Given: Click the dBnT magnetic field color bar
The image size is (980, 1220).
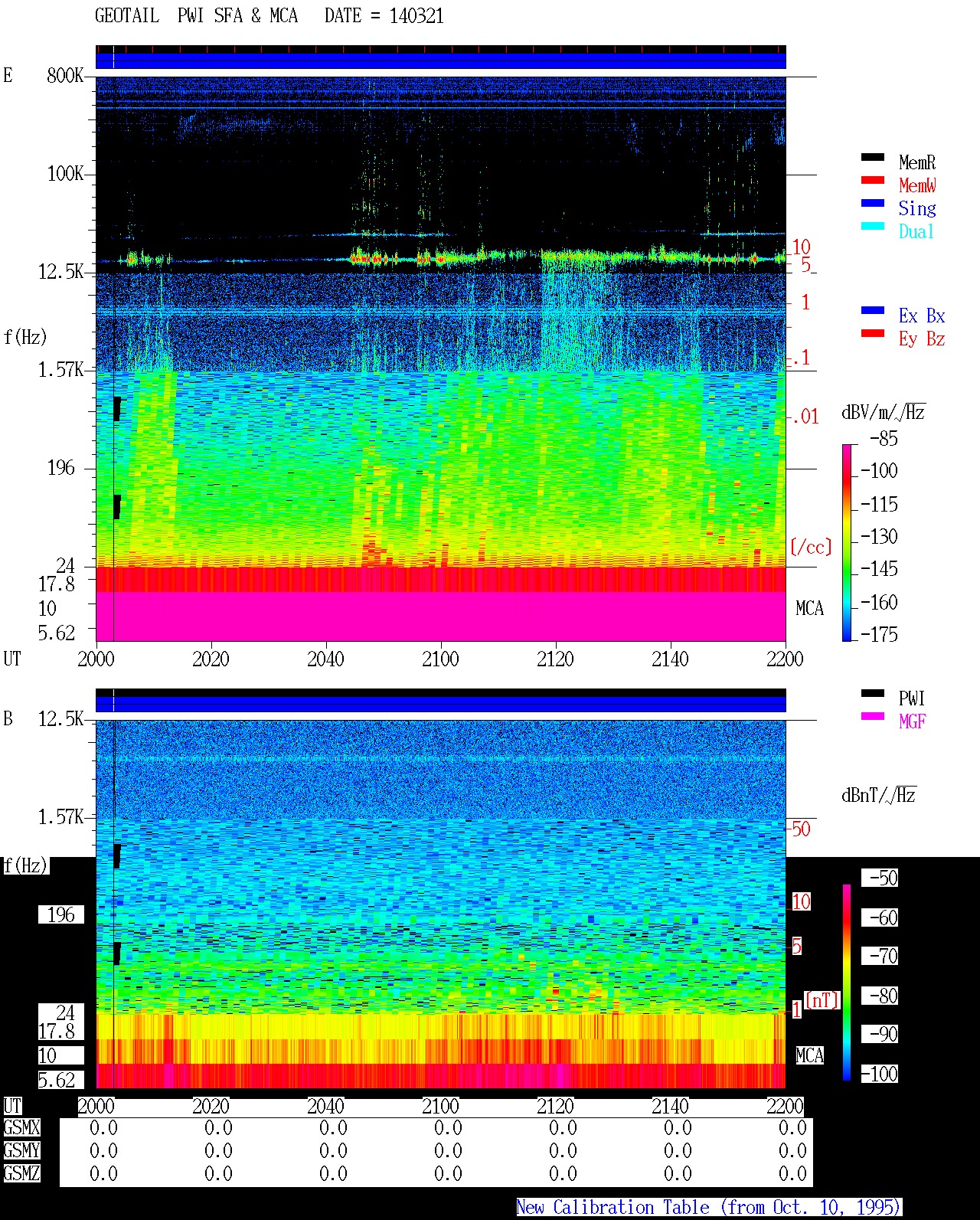Looking at the screenshot, I should click(846, 983).
